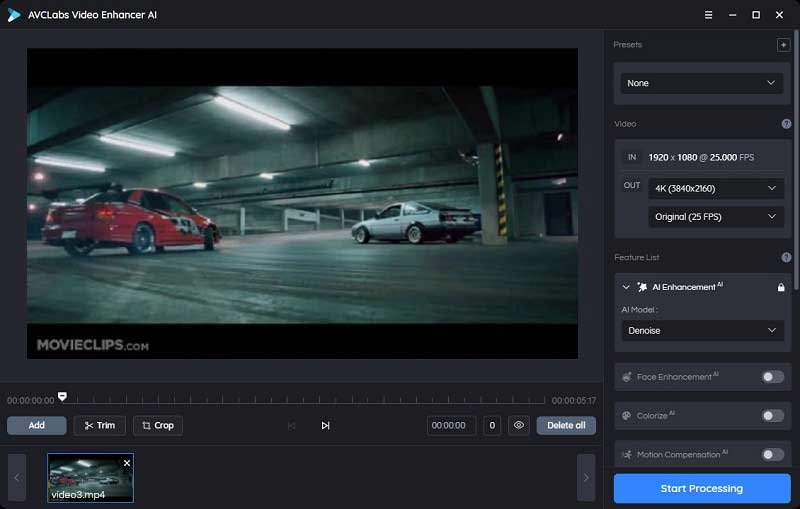Image resolution: width=800 pixels, height=509 pixels.
Task: Open output resolution 4K dropdown
Action: pos(716,188)
